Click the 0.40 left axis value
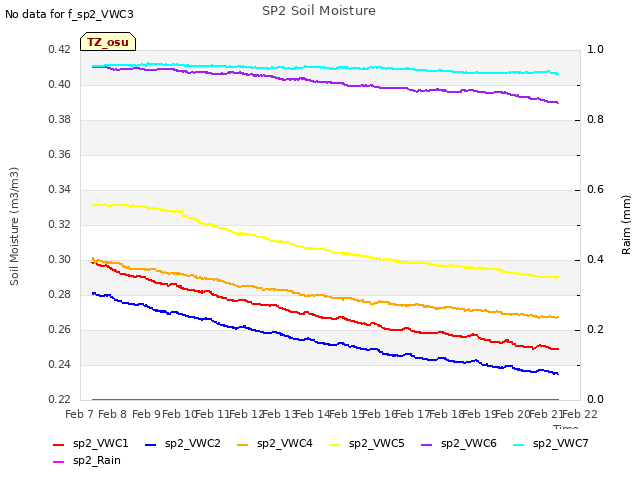The image size is (640, 480). (x=60, y=85)
